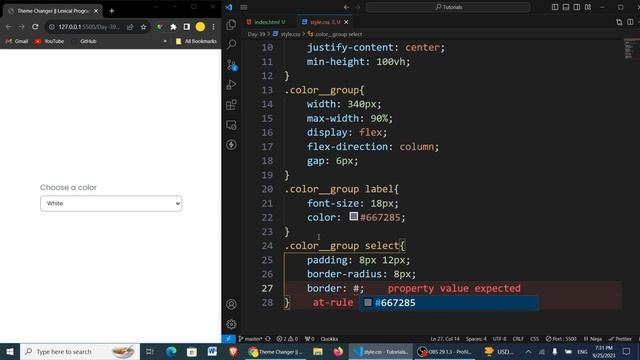Click the sync changes icon in the status bar
The height and width of the screenshot is (360, 640).
[x=268, y=339]
